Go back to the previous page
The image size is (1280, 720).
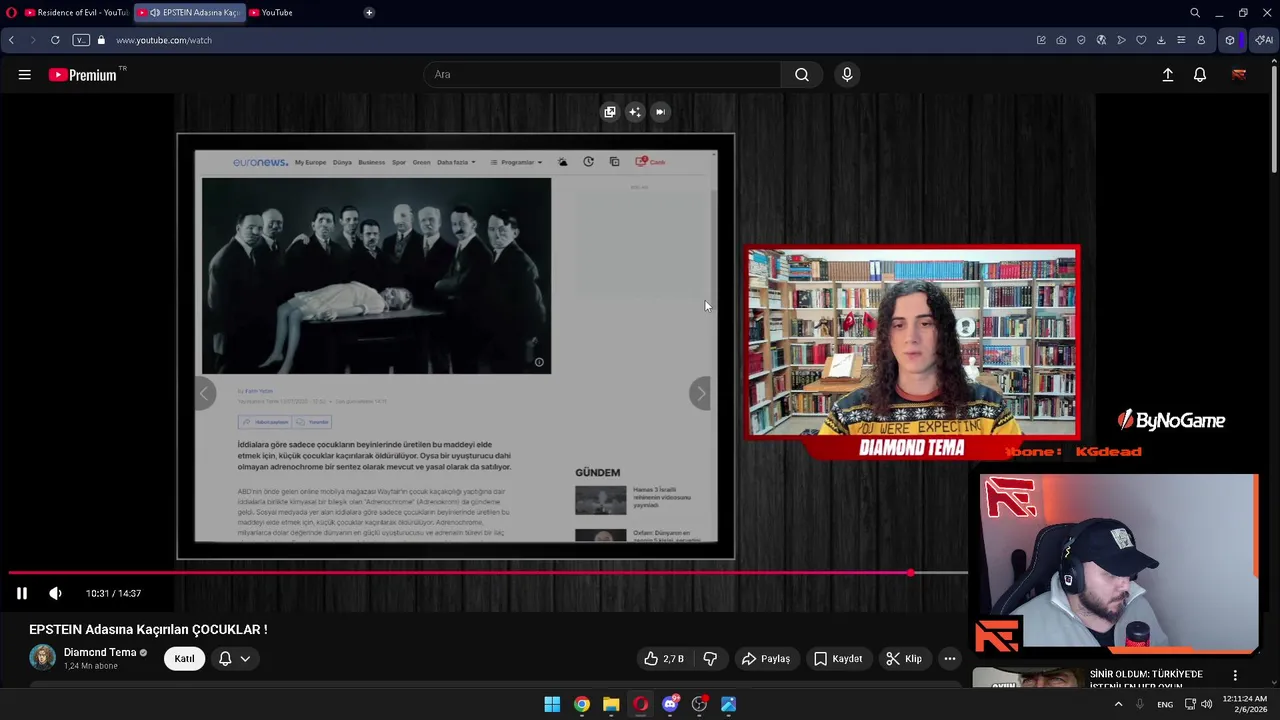point(11,40)
